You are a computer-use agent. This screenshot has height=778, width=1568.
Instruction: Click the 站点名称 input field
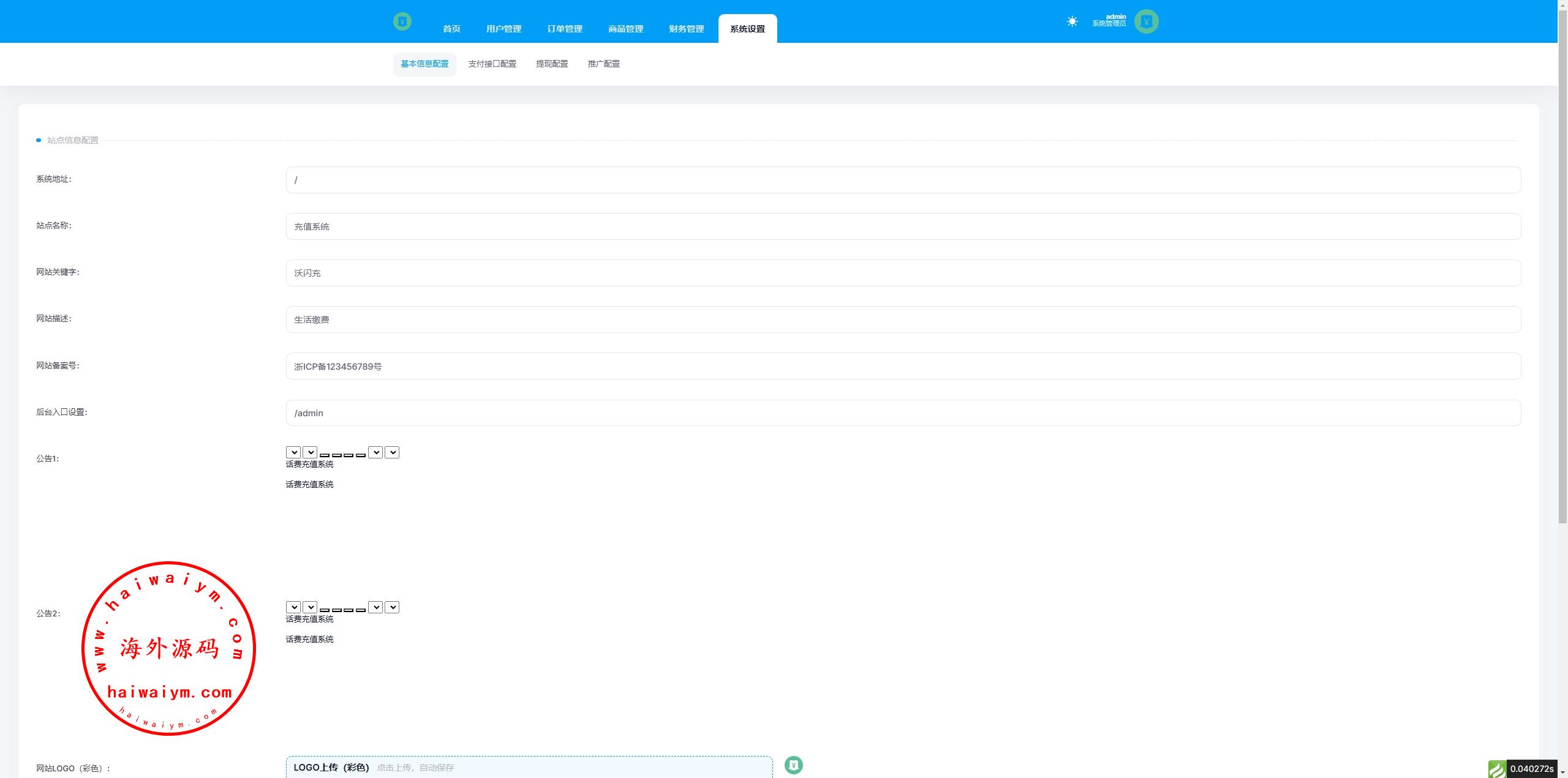point(903,226)
